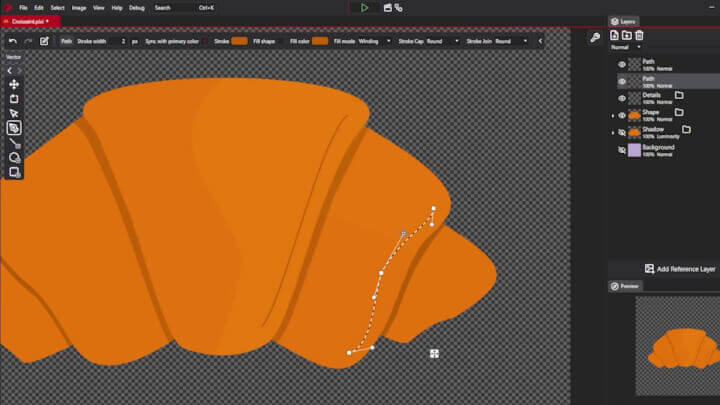
Task: Click the PixiEditor logo icon
Action: tap(7, 7)
